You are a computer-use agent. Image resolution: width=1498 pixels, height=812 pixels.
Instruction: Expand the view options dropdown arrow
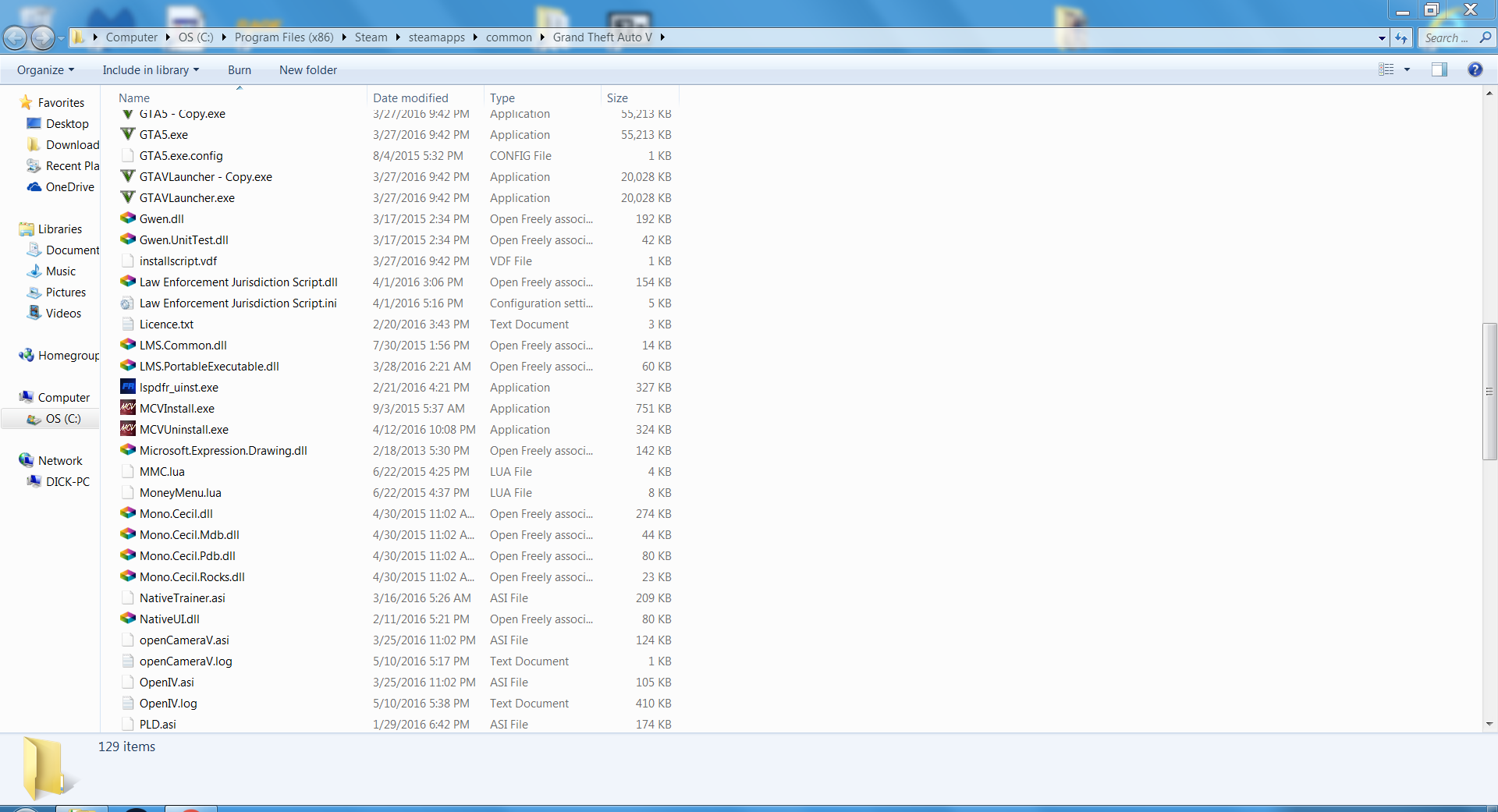pyautogui.click(x=1407, y=69)
